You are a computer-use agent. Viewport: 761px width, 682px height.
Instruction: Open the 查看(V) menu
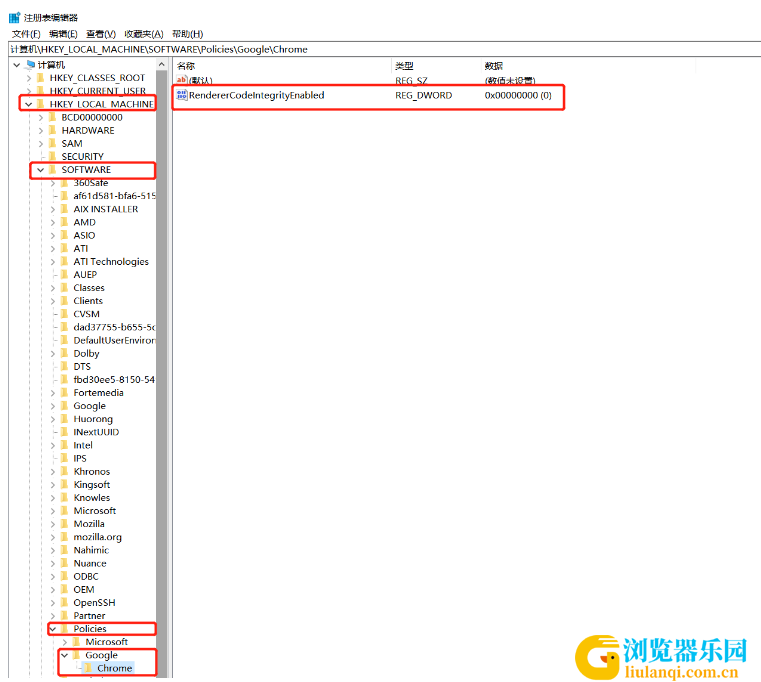point(101,34)
